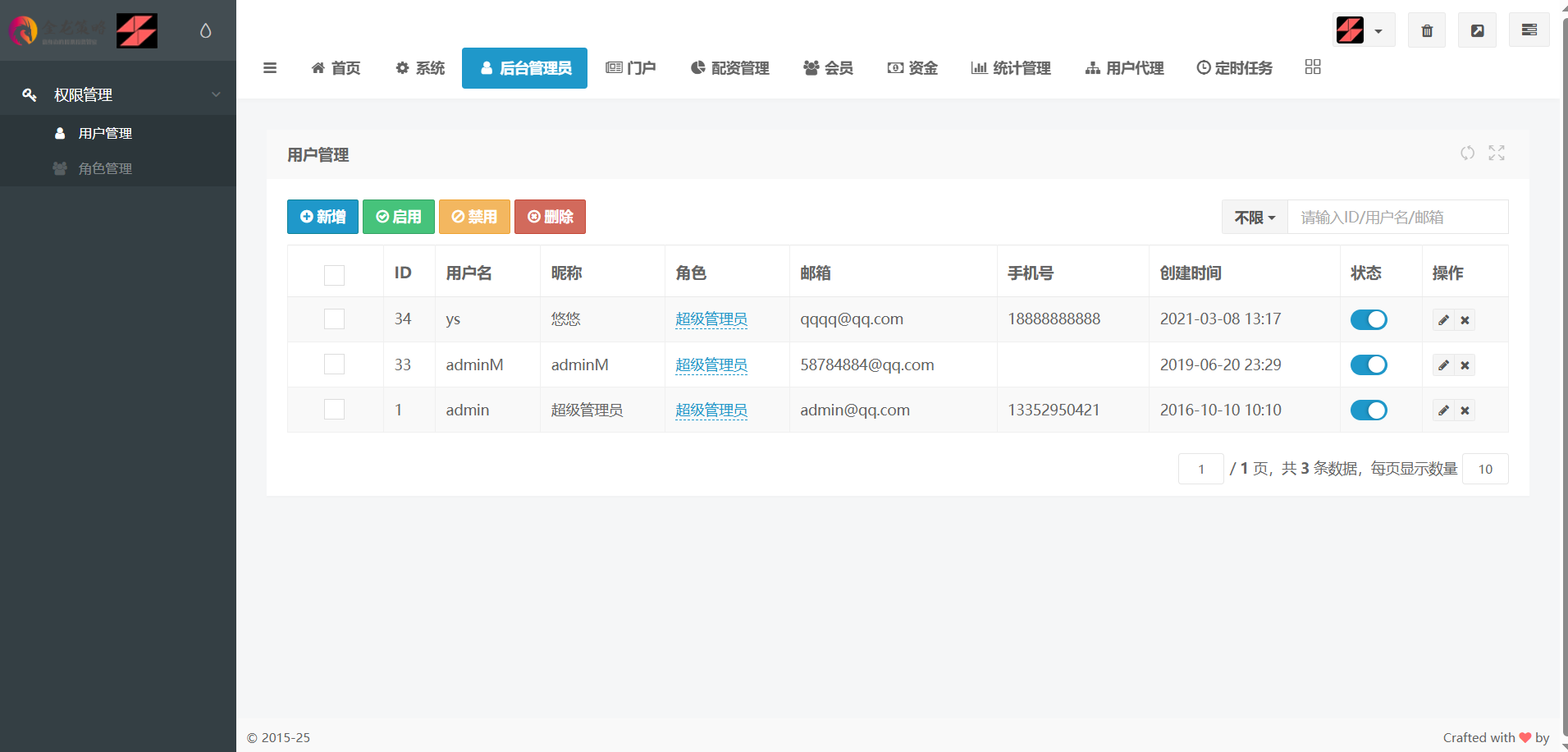Open the 不限 filter dropdown
1568x752 pixels.
(1255, 218)
